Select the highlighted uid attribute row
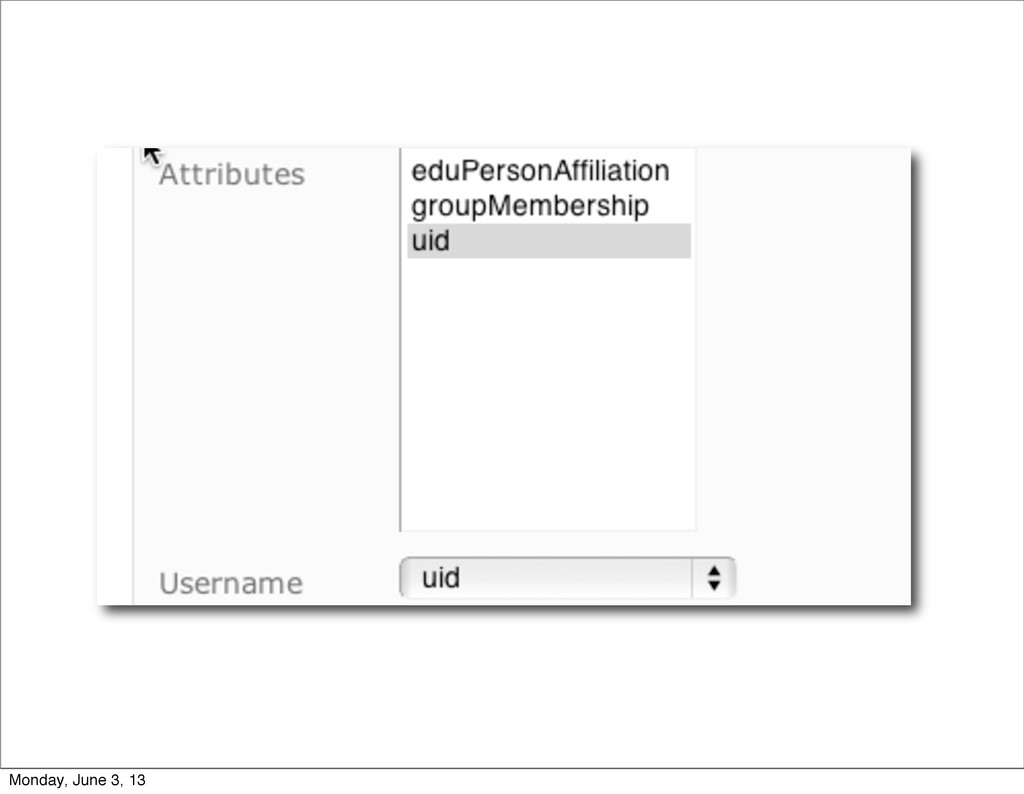The image size is (1024, 794). 549,241
